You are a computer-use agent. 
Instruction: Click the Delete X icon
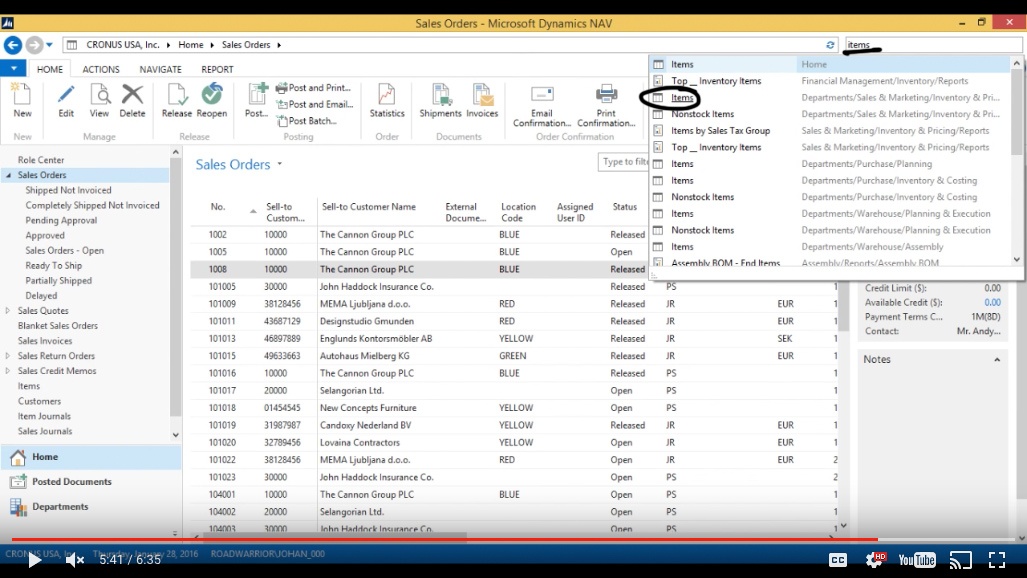[132, 94]
